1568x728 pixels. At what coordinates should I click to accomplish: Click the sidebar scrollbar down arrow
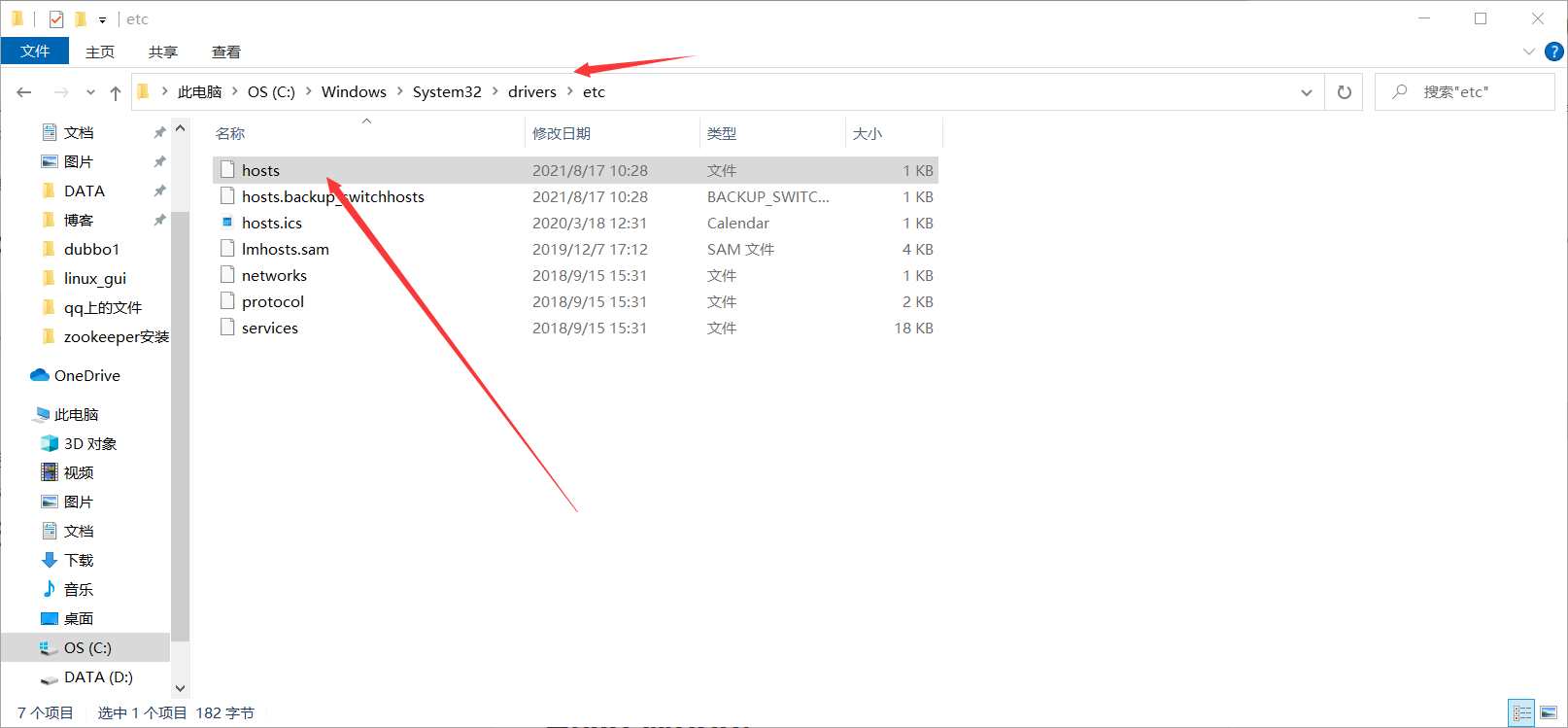(x=180, y=688)
